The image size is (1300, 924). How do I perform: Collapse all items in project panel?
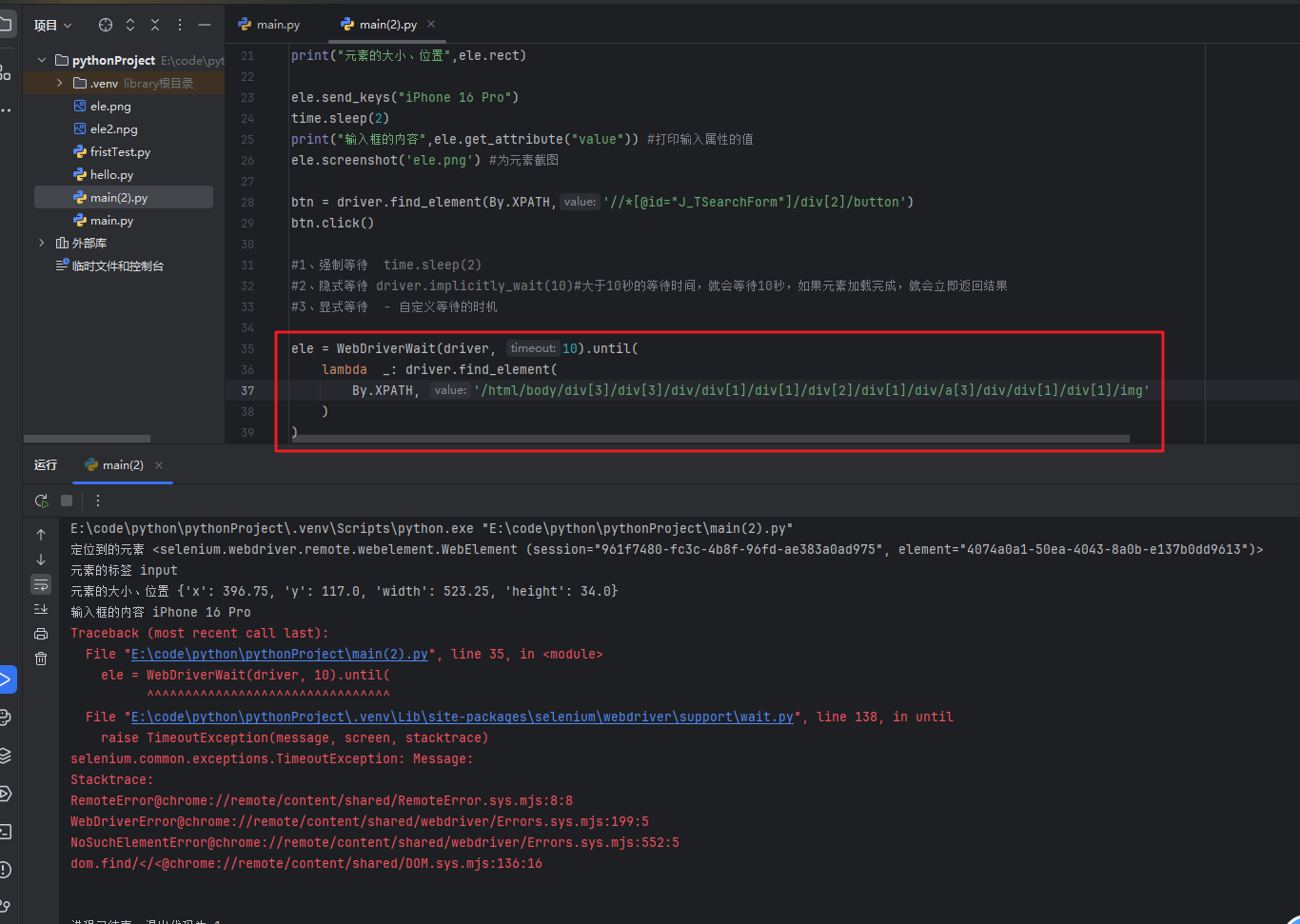point(155,25)
